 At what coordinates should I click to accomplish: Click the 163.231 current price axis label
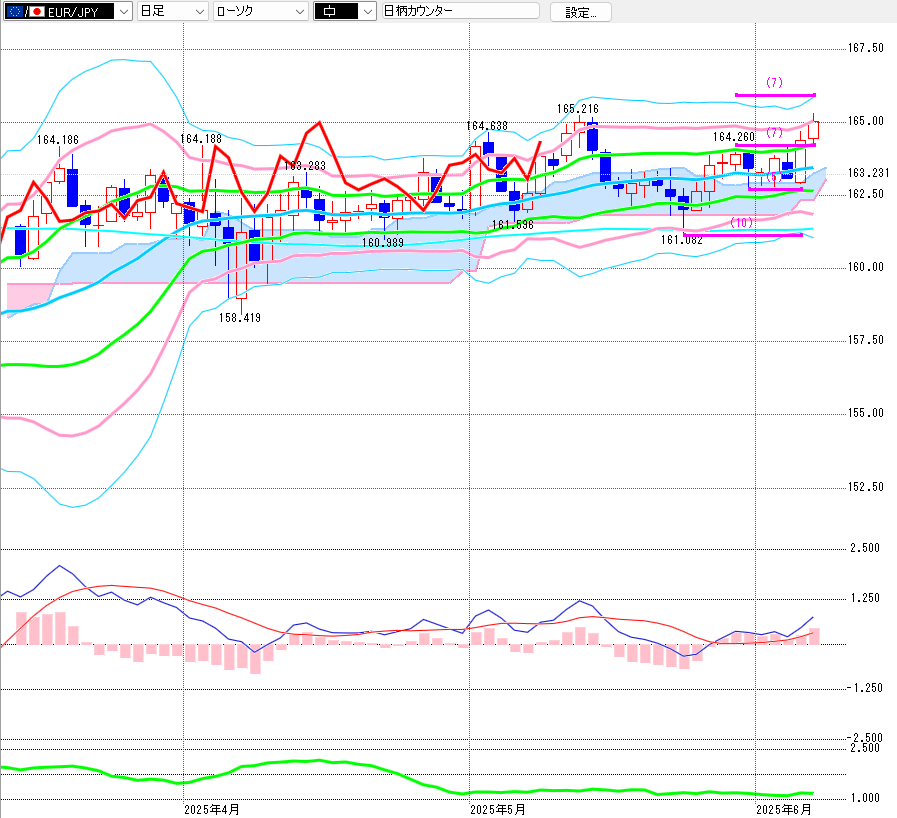868,173
